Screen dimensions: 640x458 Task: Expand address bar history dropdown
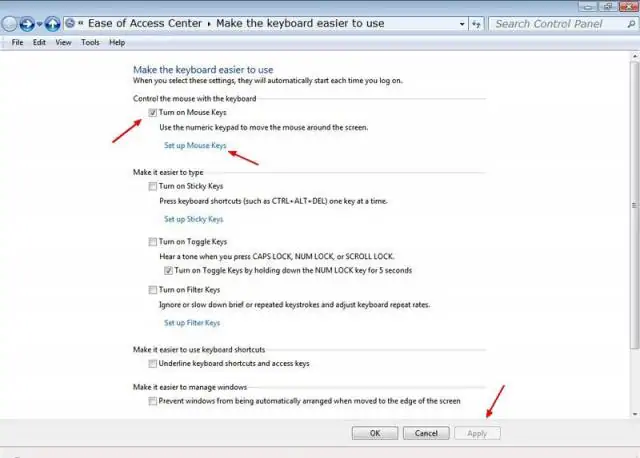point(462,24)
